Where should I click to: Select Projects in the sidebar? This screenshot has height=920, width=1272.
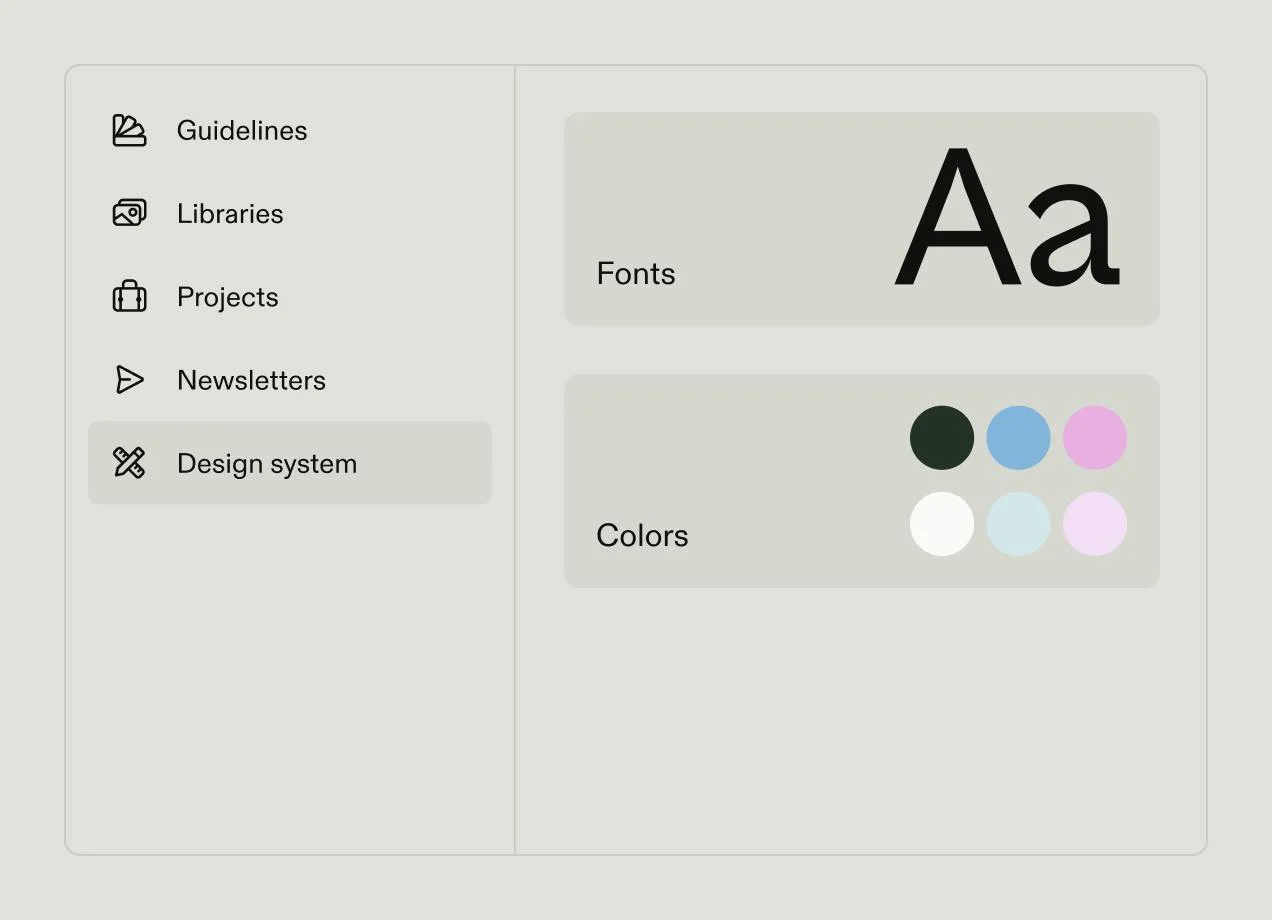click(x=290, y=297)
